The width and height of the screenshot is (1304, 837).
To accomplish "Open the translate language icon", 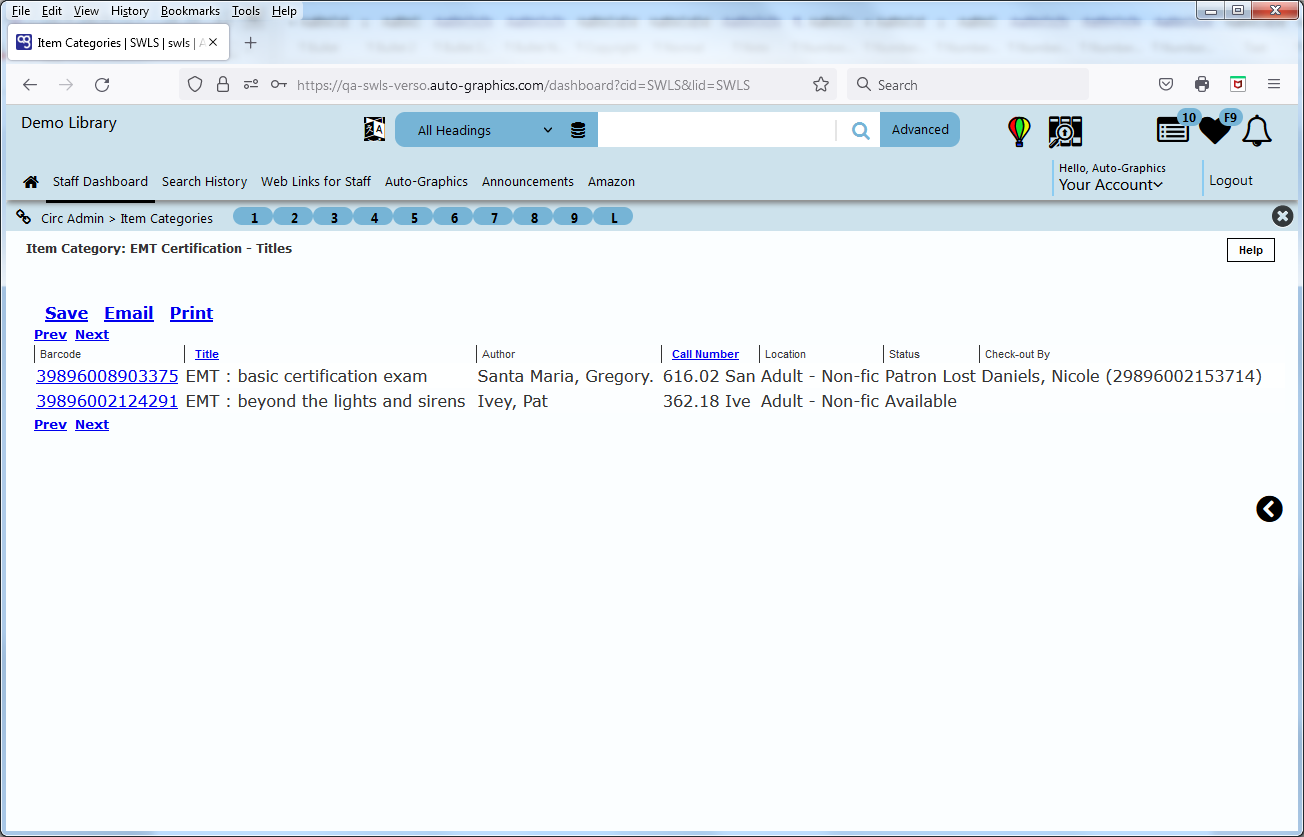I will pos(374,129).
